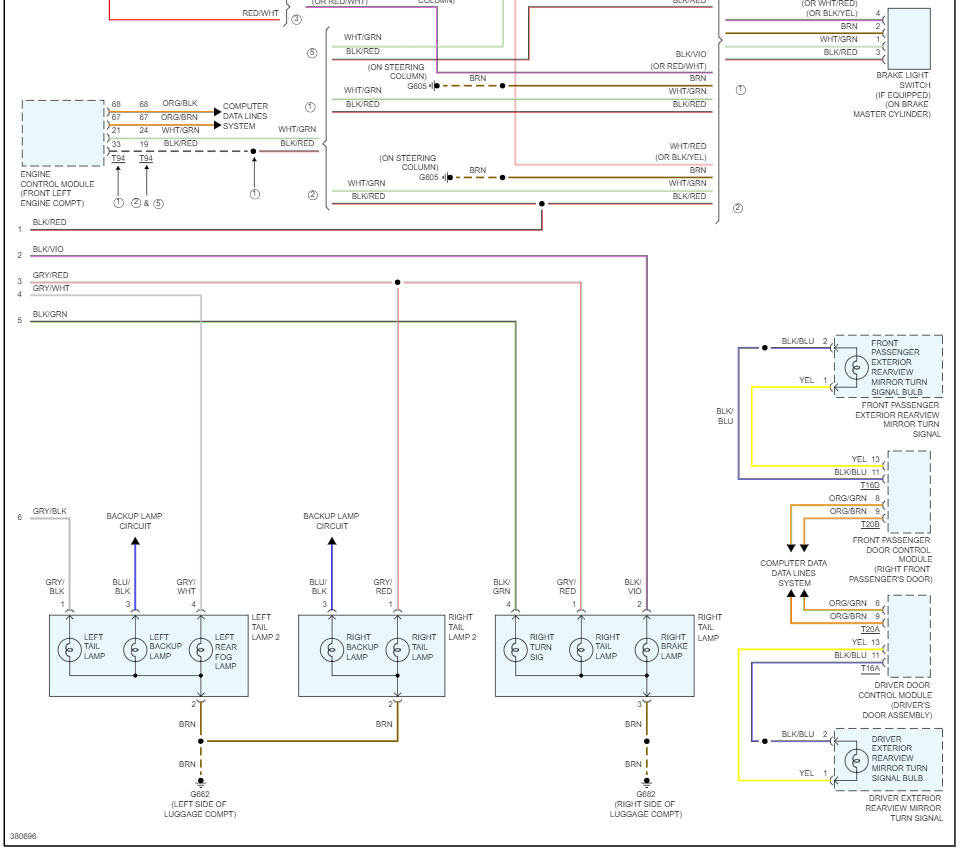The height and width of the screenshot is (849, 967).
Task: Click connector label 'T20A'
Action: coord(870,629)
